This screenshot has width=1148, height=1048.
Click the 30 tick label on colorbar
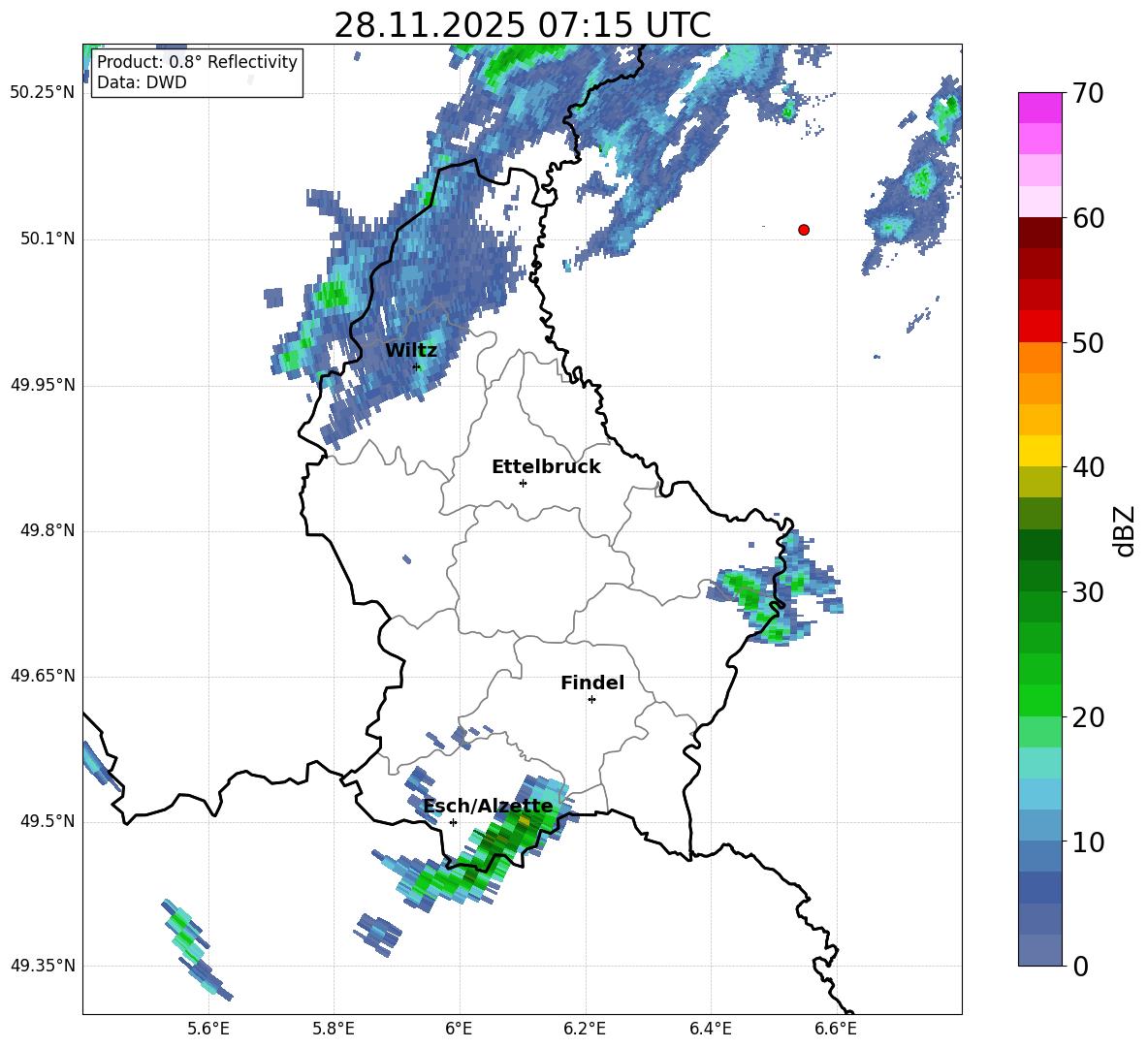point(1088,592)
